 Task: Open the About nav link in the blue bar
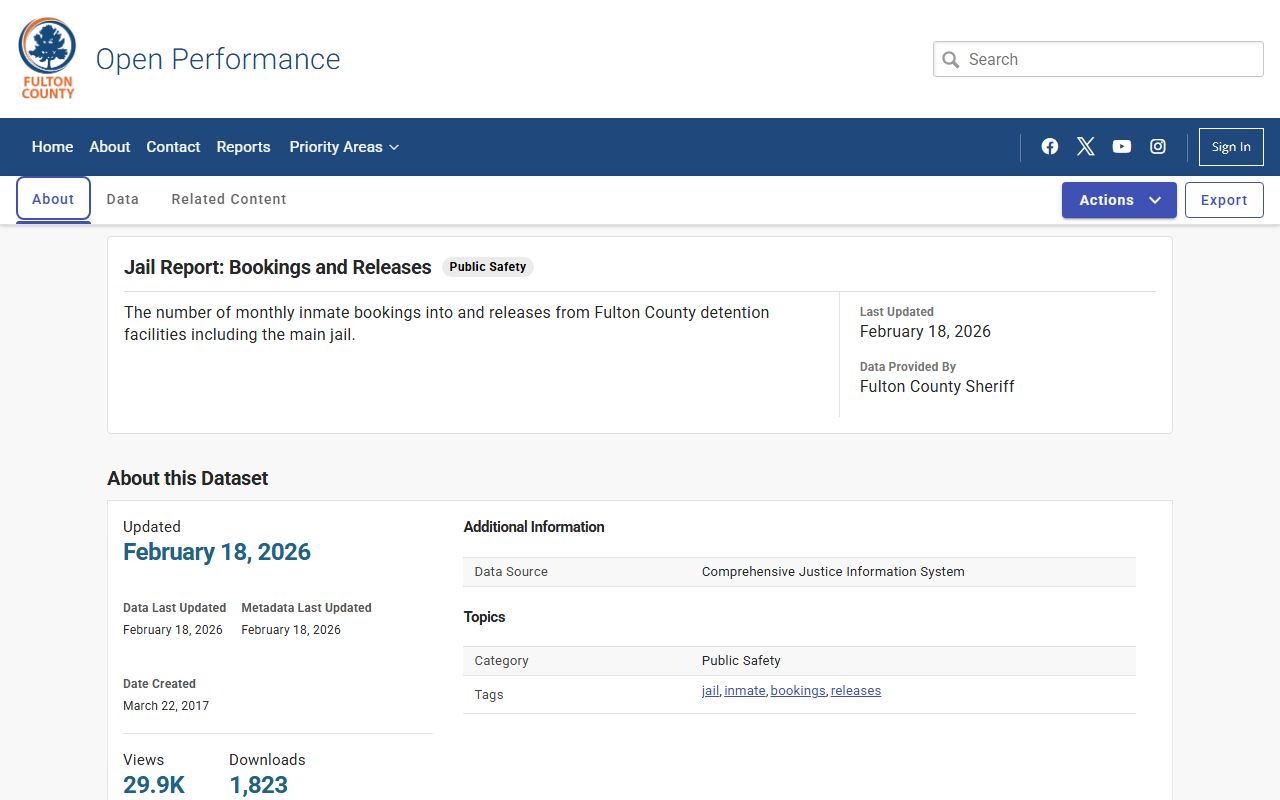(110, 147)
